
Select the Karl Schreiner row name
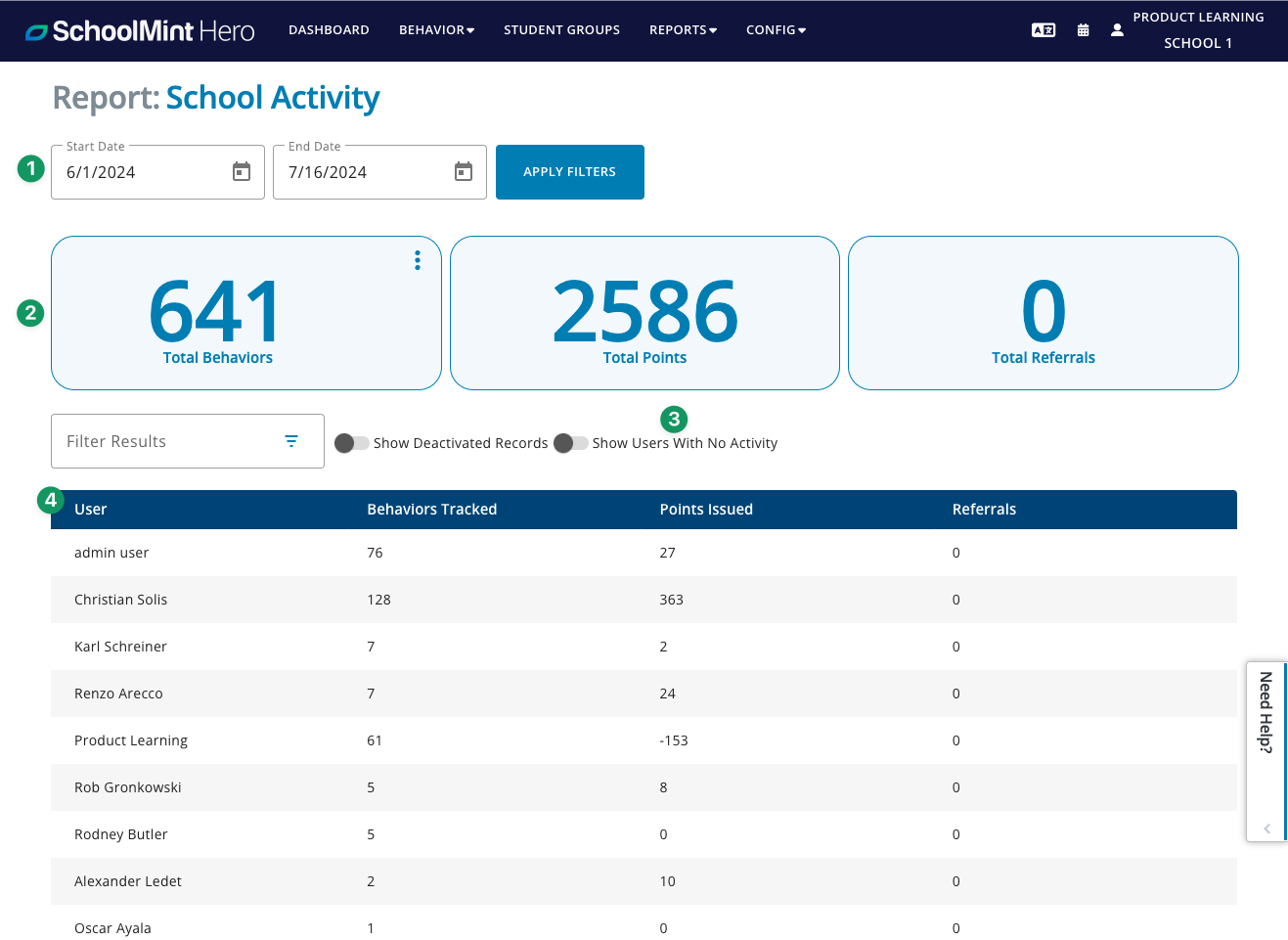(120, 647)
